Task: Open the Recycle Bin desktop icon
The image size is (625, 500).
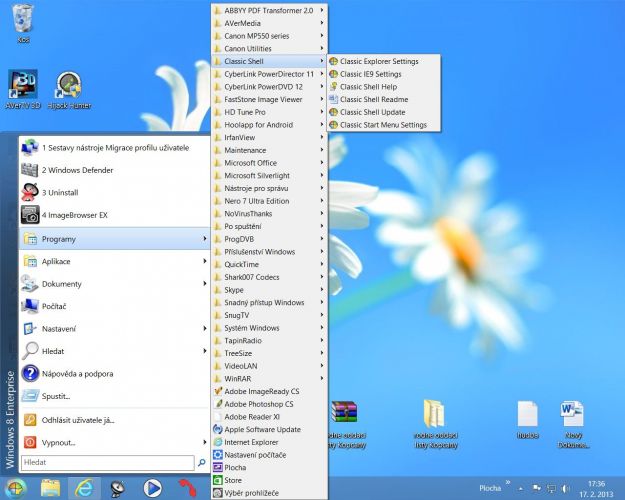Action: [23, 22]
